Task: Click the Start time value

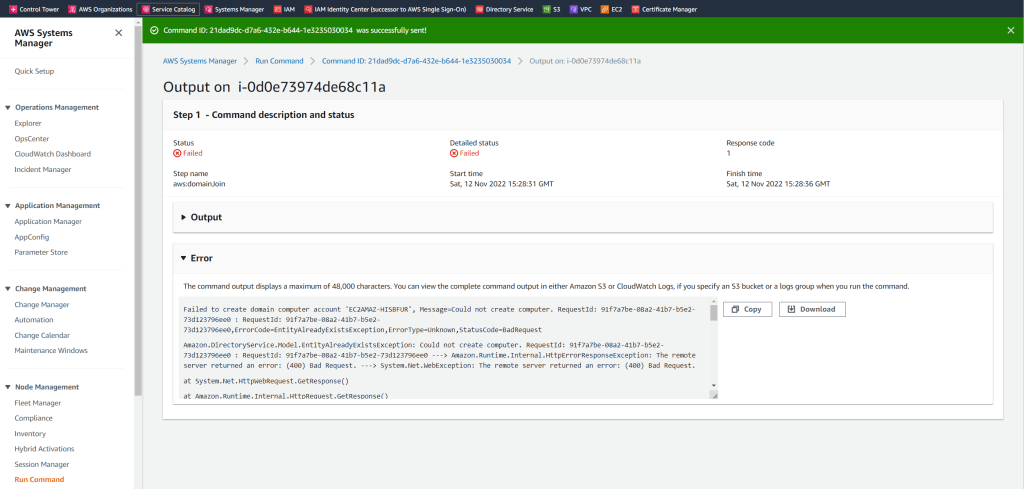Action: tap(502, 184)
